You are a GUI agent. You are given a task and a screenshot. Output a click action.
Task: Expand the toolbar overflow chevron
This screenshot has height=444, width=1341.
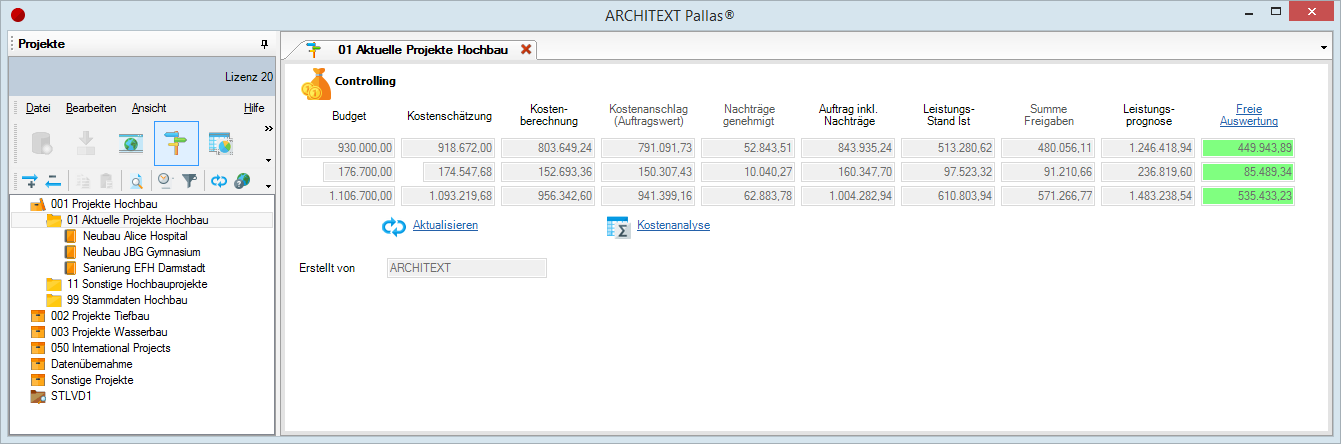pyautogui.click(x=268, y=128)
